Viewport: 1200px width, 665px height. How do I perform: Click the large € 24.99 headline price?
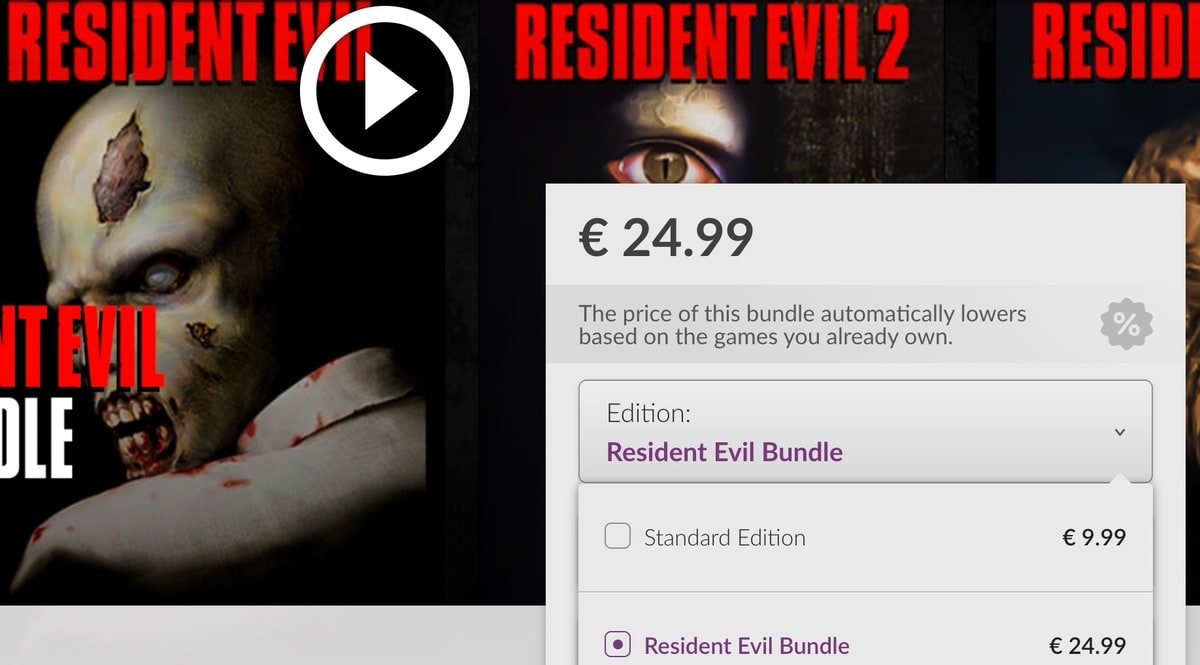coord(666,238)
